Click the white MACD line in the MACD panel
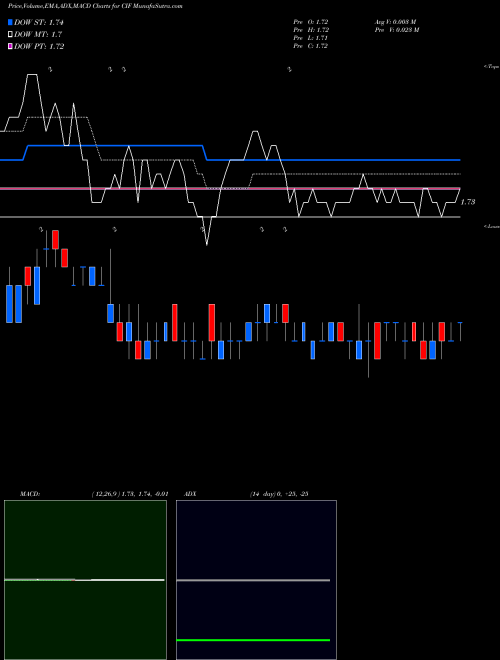The width and height of the screenshot is (500, 660). click(x=84, y=580)
